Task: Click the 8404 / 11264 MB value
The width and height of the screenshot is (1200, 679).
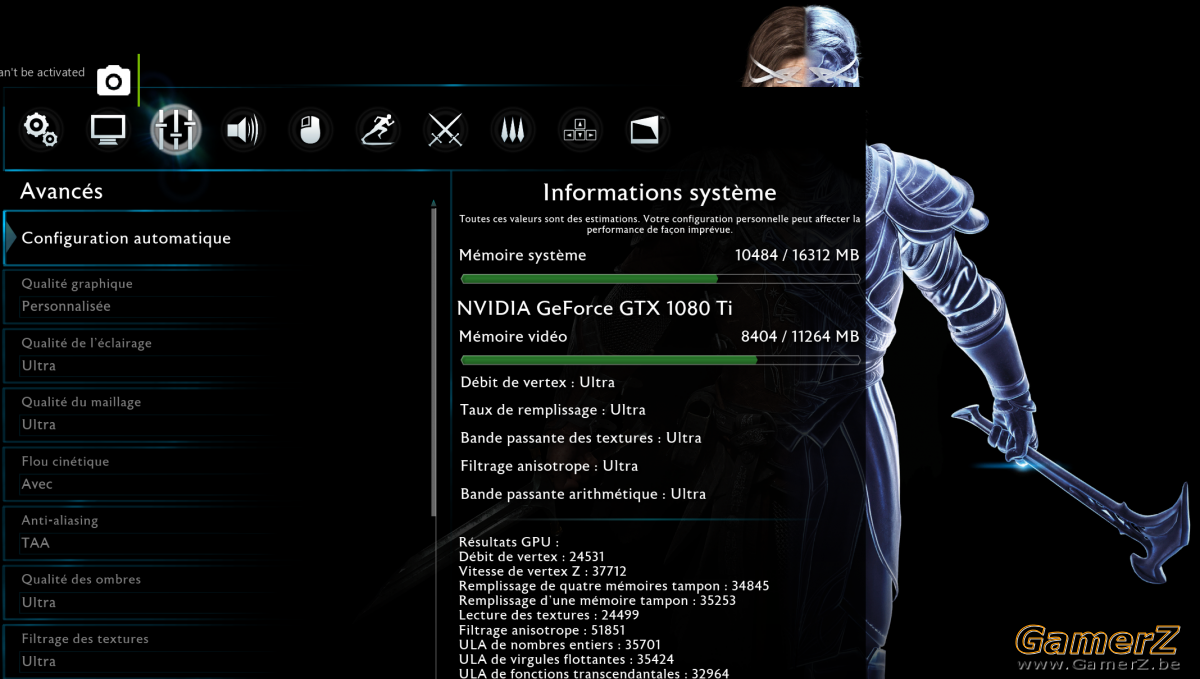Action: [800, 336]
